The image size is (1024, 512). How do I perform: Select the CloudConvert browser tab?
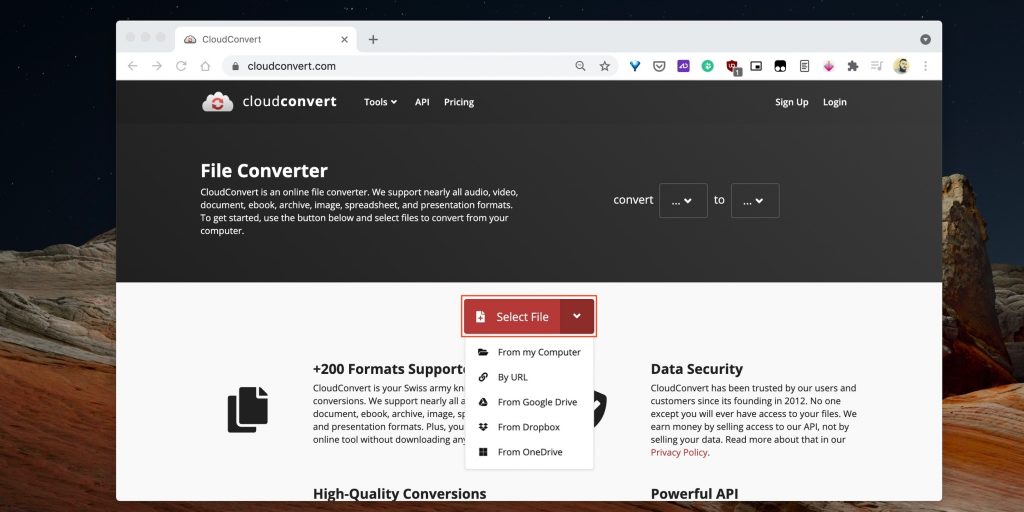[x=266, y=39]
